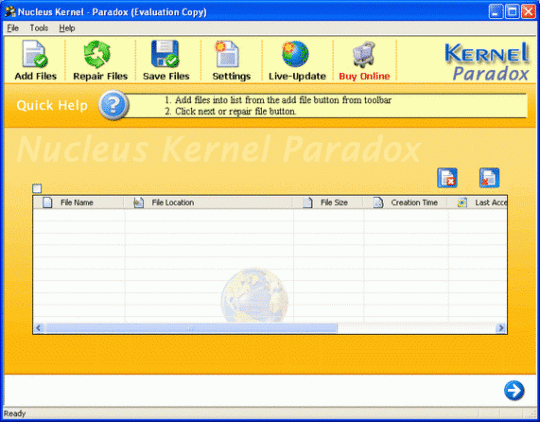This screenshot has width=540, height=422.
Task: Click the Quick Help question mark icon
Action: pyautogui.click(x=113, y=105)
